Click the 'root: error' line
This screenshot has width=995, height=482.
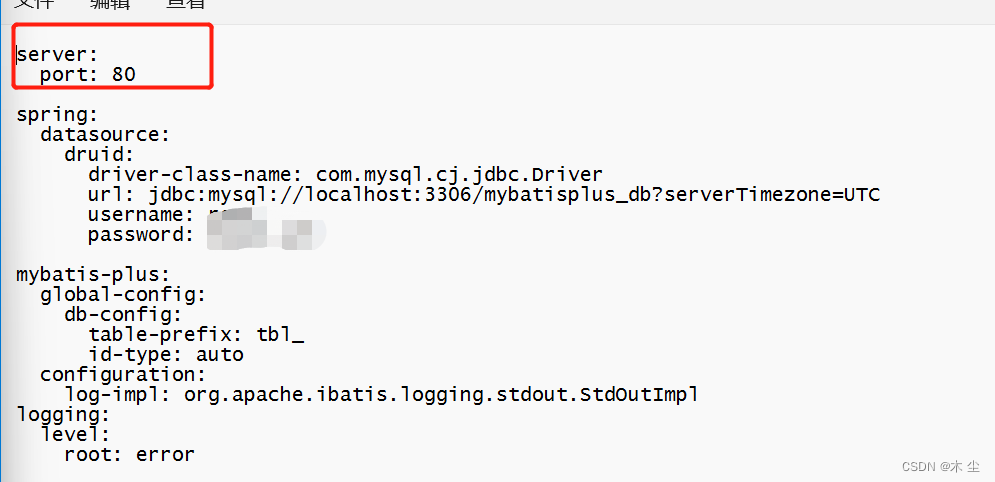129,454
